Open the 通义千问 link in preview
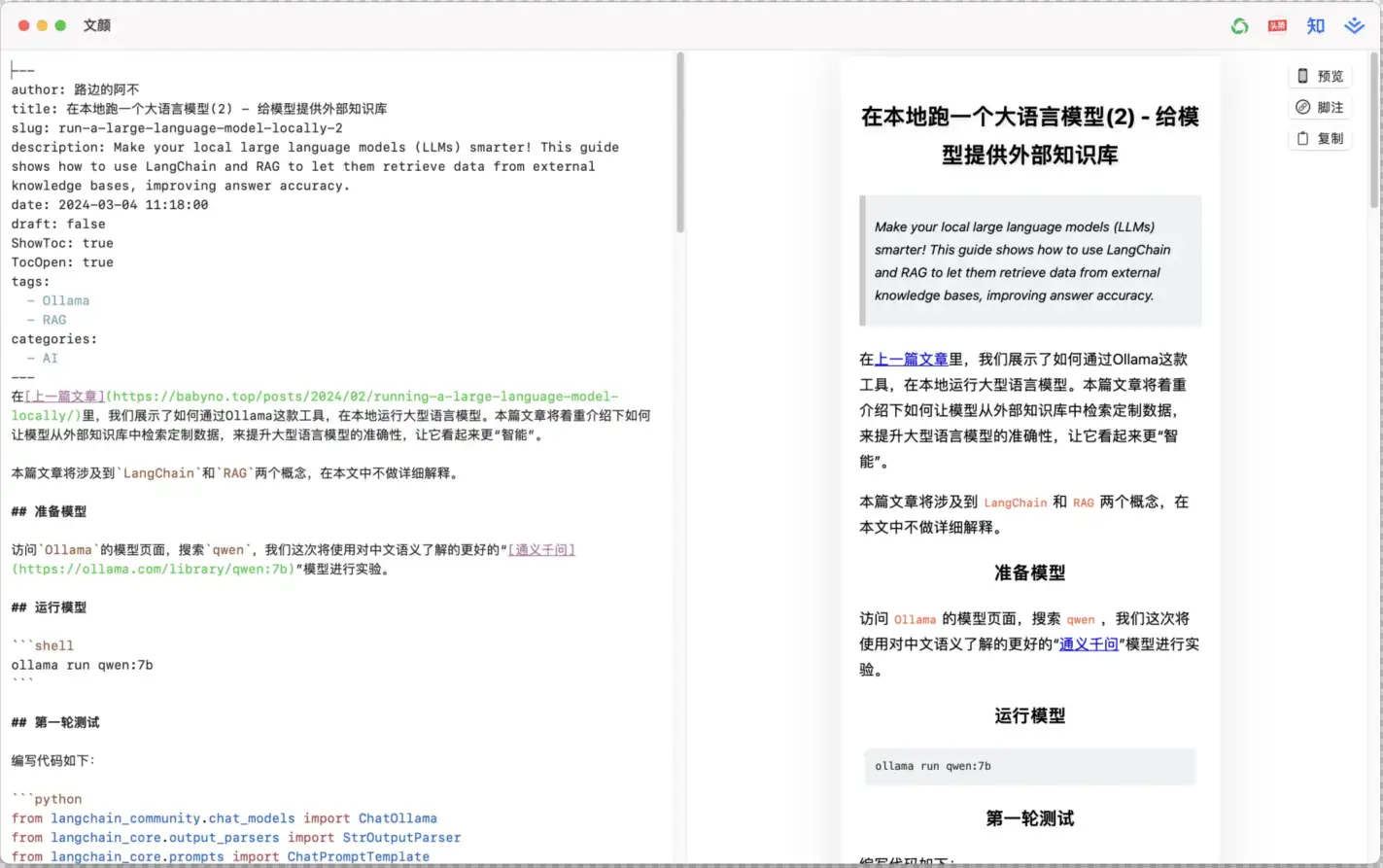Viewport: 1383px width, 868px height. (1089, 643)
